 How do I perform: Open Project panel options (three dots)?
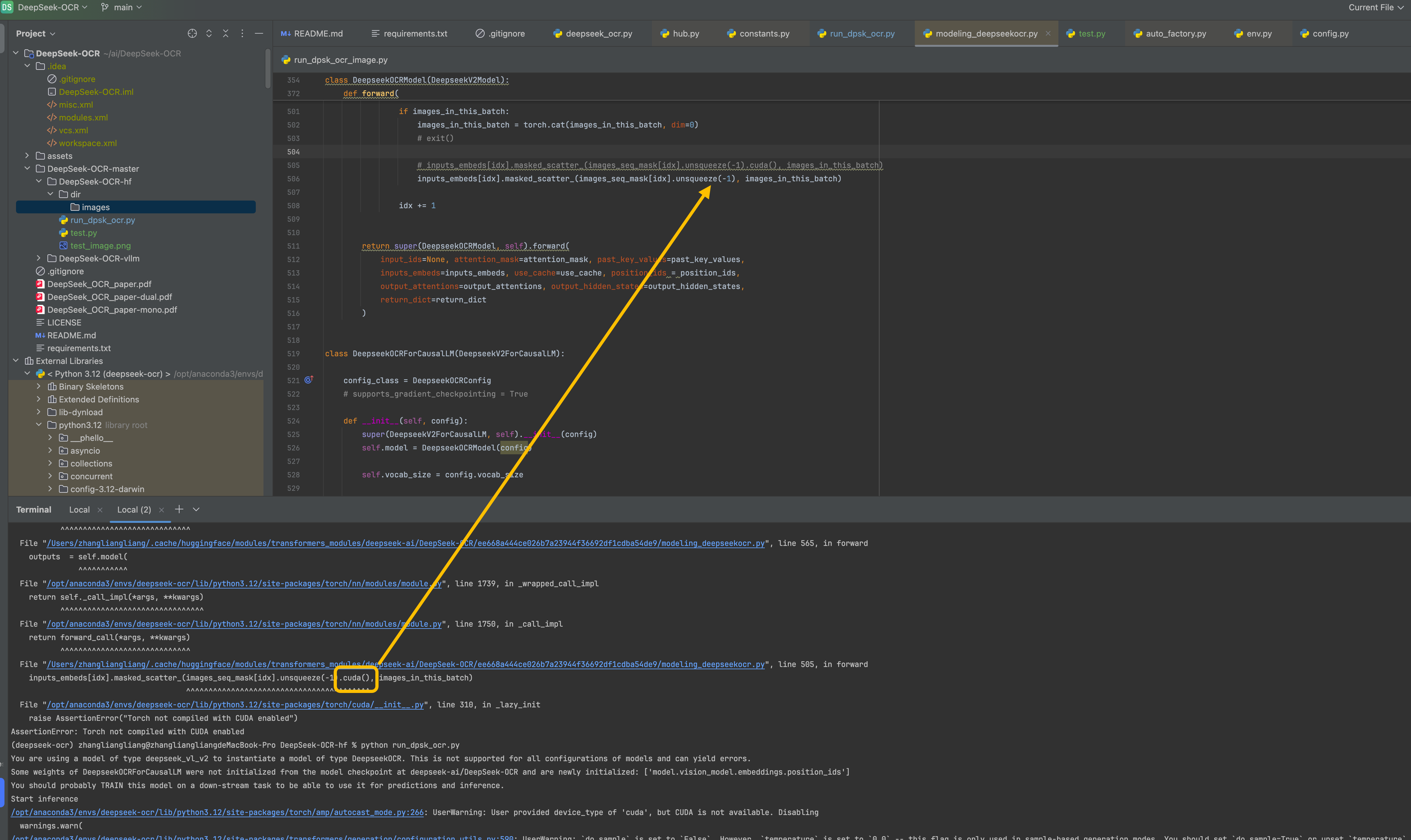pos(242,33)
